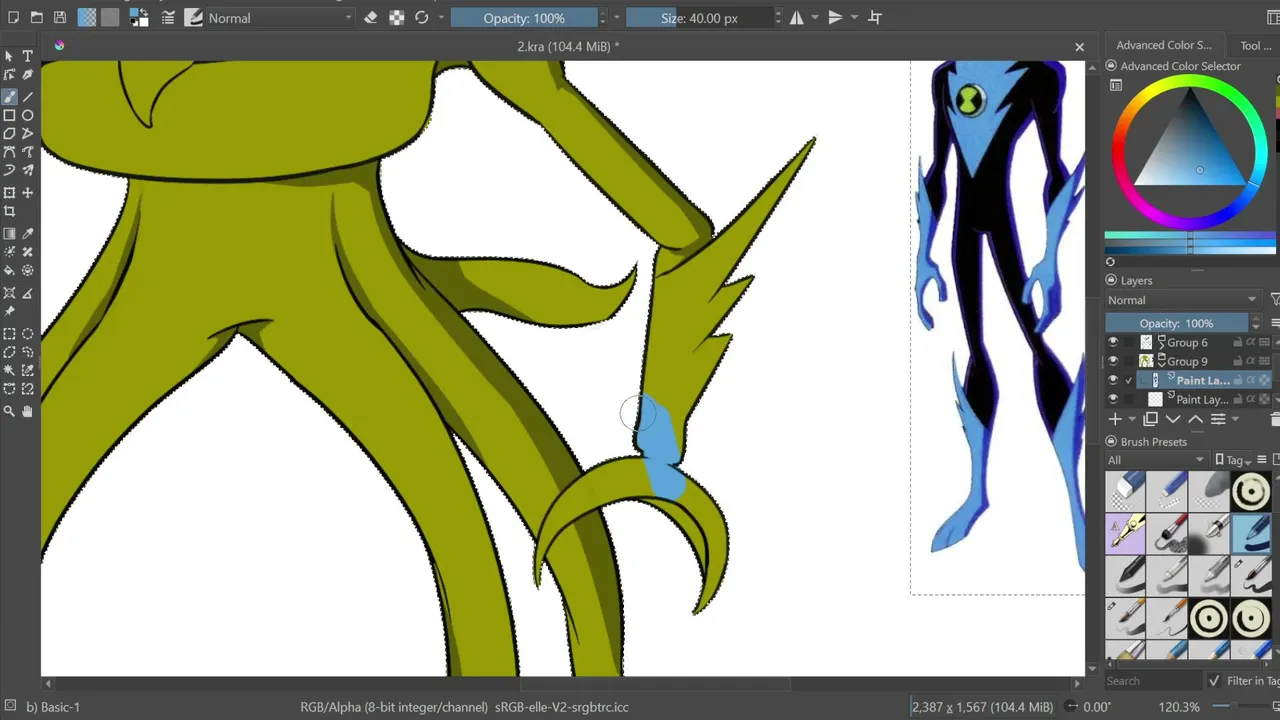Image resolution: width=1280 pixels, height=720 pixels.
Task: Open the Layers blending mode dropdown
Action: (1183, 300)
